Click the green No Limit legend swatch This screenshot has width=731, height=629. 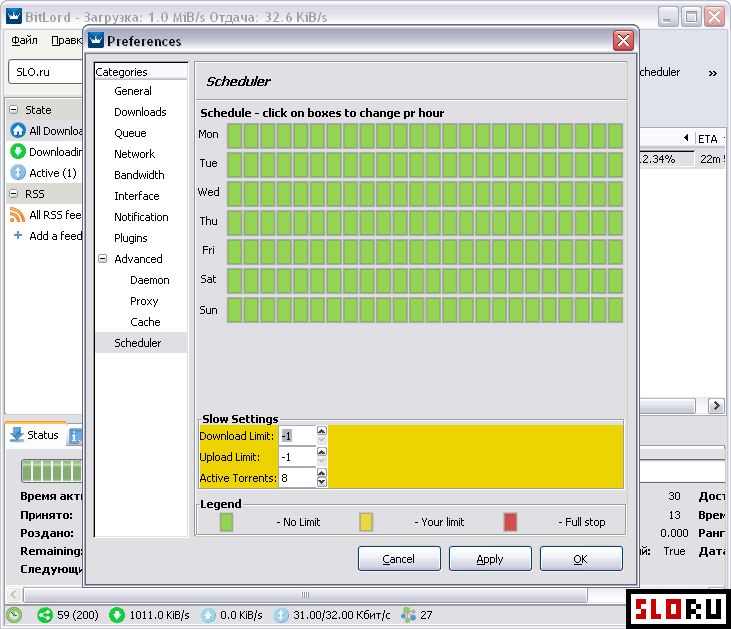point(226,522)
